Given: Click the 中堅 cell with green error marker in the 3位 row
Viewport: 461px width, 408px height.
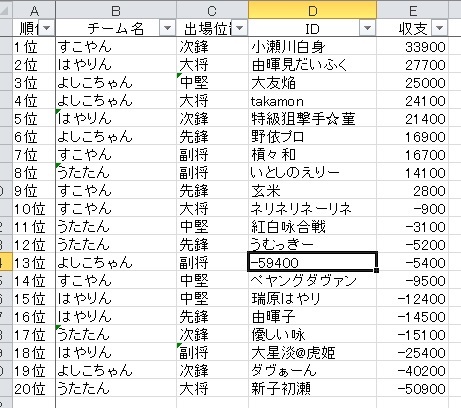Looking at the screenshot, I should [x=212, y=83].
